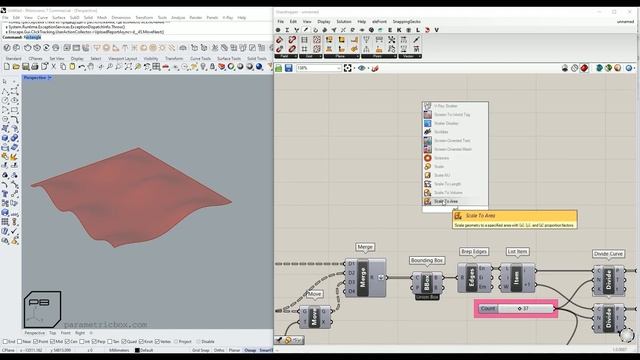Screen dimensions: 640x360
Task: Toggle the Perp osnap checkbox
Action: click(94, 342)
